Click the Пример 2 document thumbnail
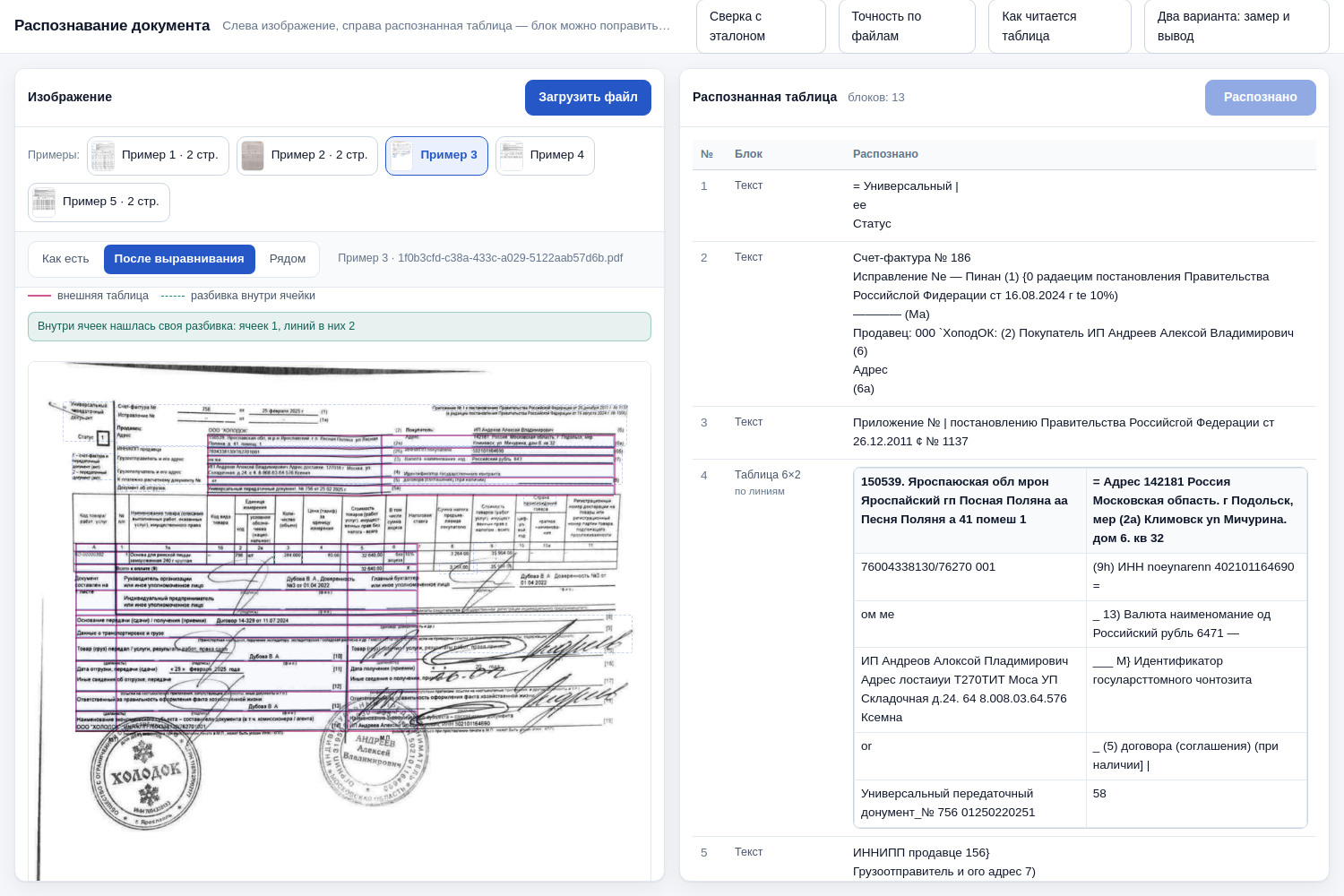Image resolution: width=1344 pixels, height=896 pixels. click(x=253, y=156)
